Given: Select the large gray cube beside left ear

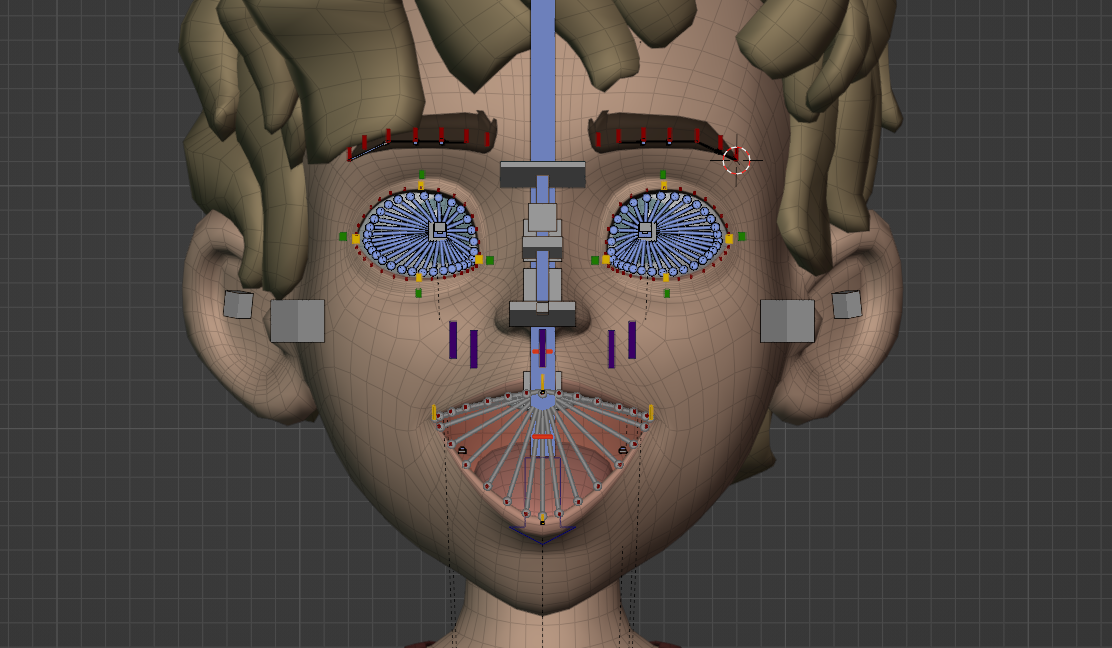Looking at the screenshot, I should click(x=297, y=321).
